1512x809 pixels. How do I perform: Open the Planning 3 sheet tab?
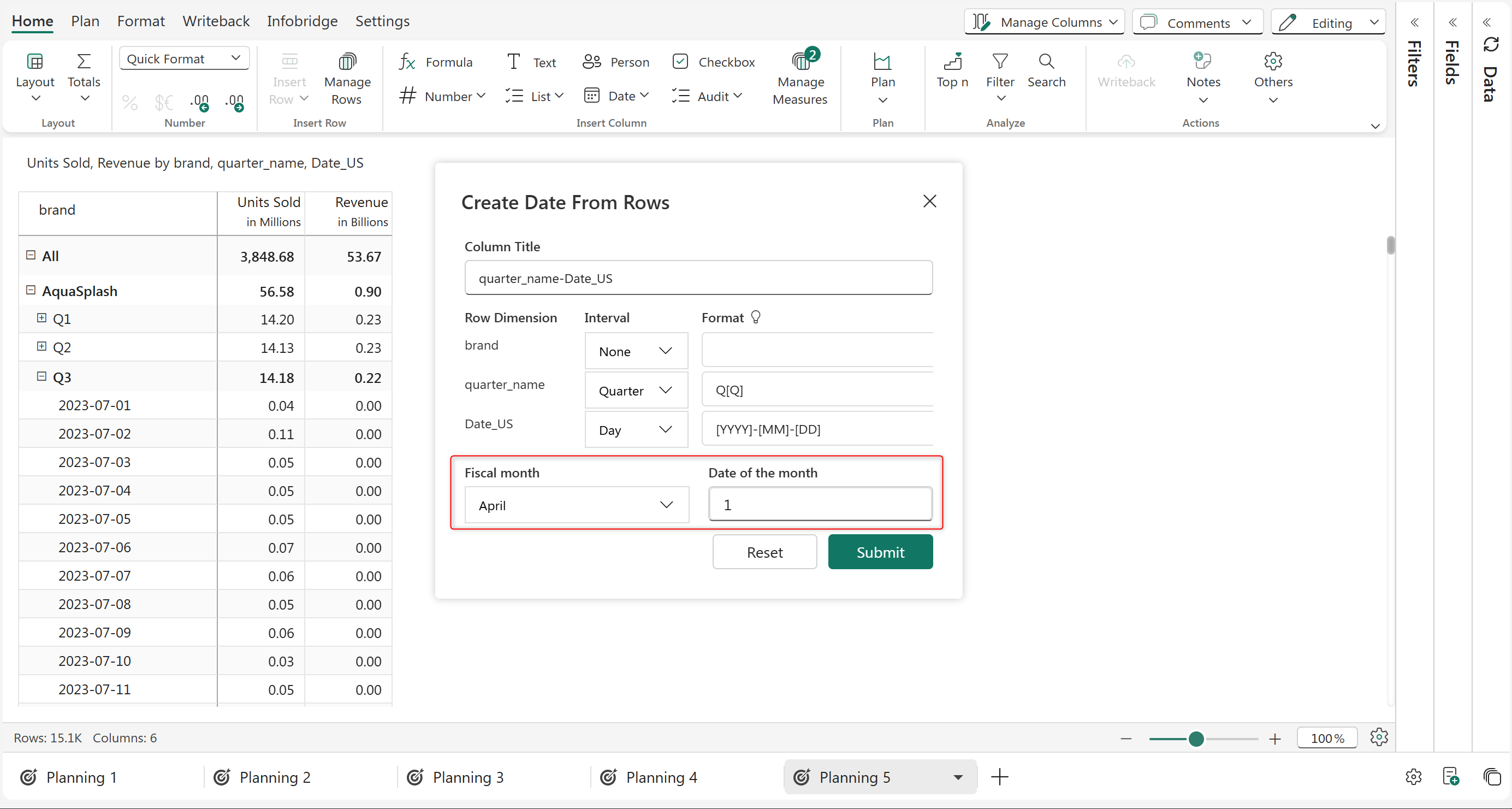(468, 777)
